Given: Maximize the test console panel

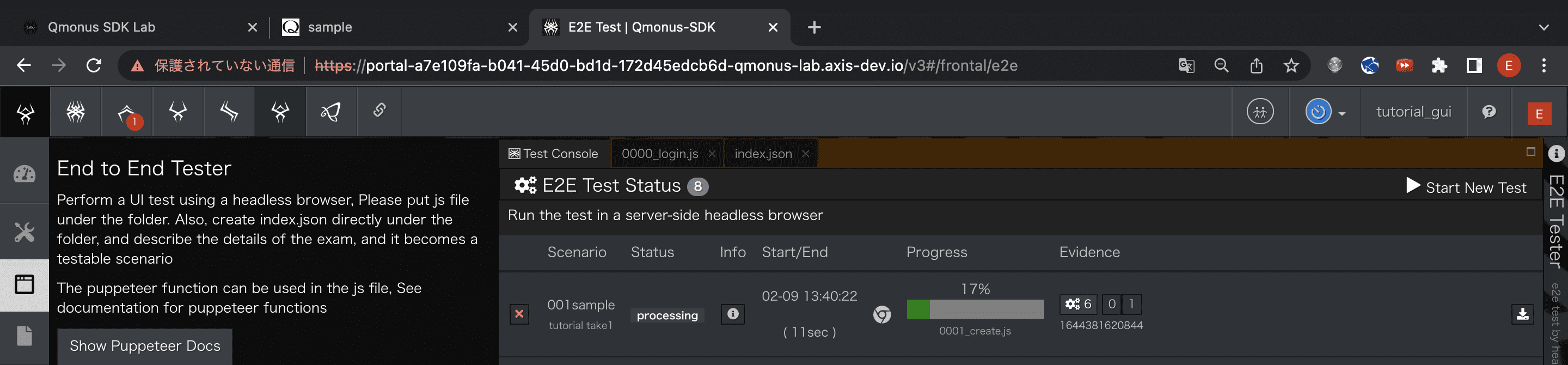Looking at the screenshot, I should click(x=1531, y=152).
